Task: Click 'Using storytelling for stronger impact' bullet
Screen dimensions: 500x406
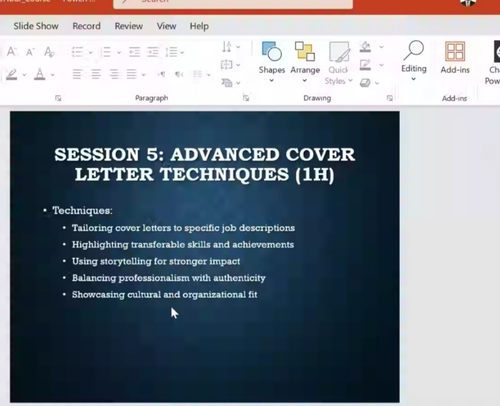Action: [156, 261]
